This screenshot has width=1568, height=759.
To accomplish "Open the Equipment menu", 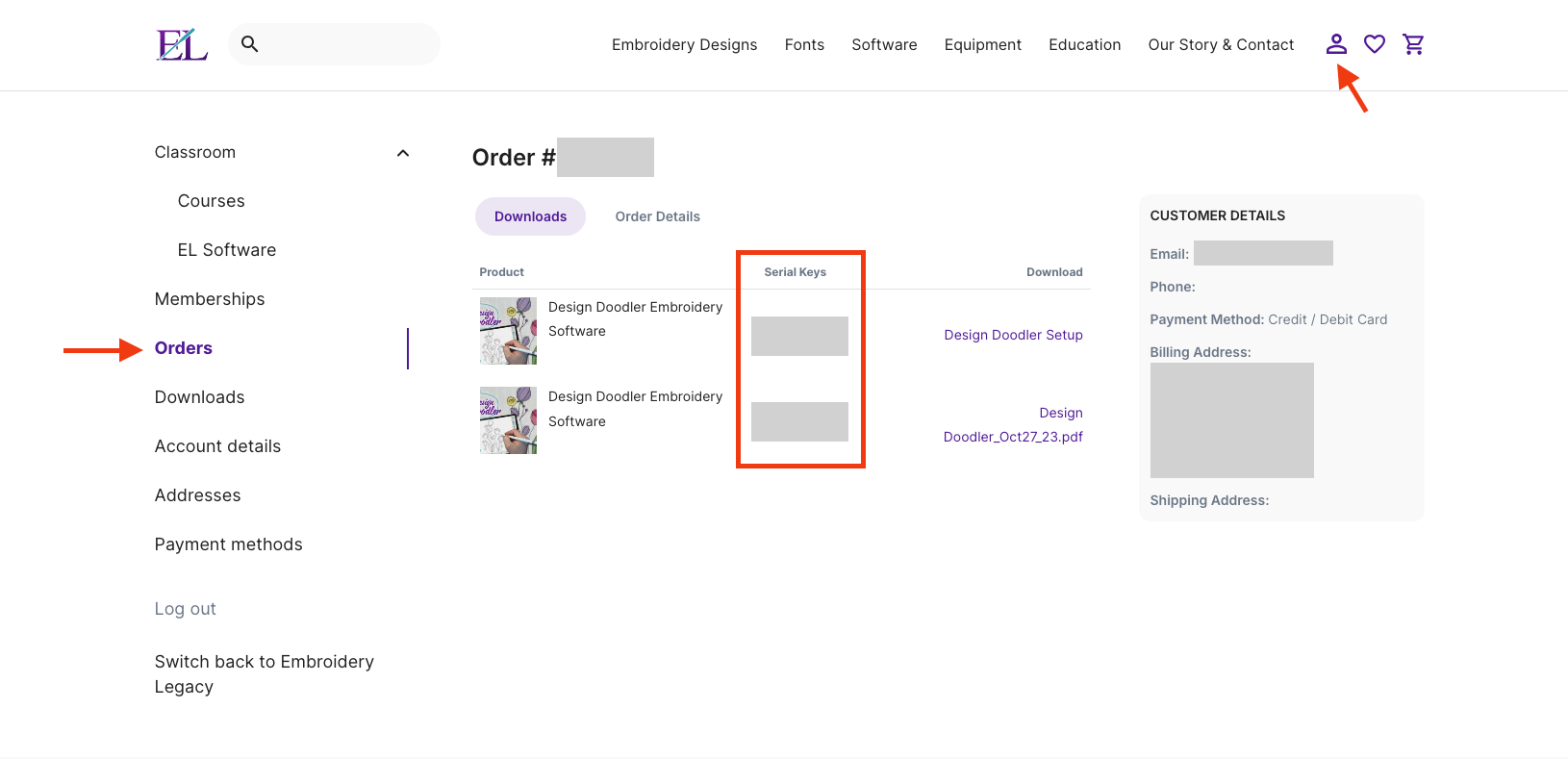I will [982, 45].
